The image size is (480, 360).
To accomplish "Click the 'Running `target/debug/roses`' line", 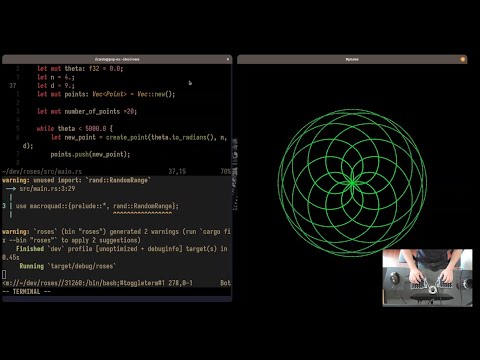I will [68, 266].
